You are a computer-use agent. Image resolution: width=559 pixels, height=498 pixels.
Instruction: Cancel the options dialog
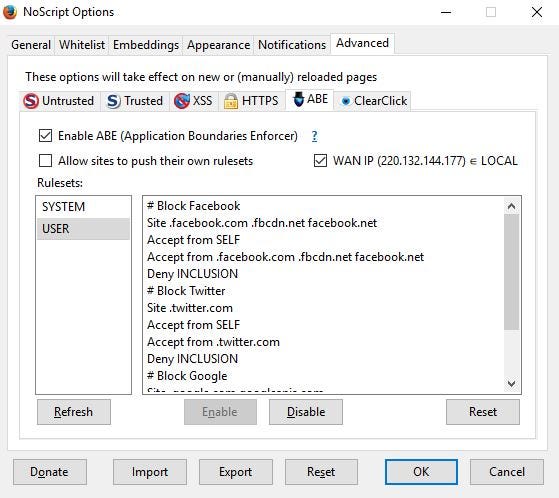[507, 472]
